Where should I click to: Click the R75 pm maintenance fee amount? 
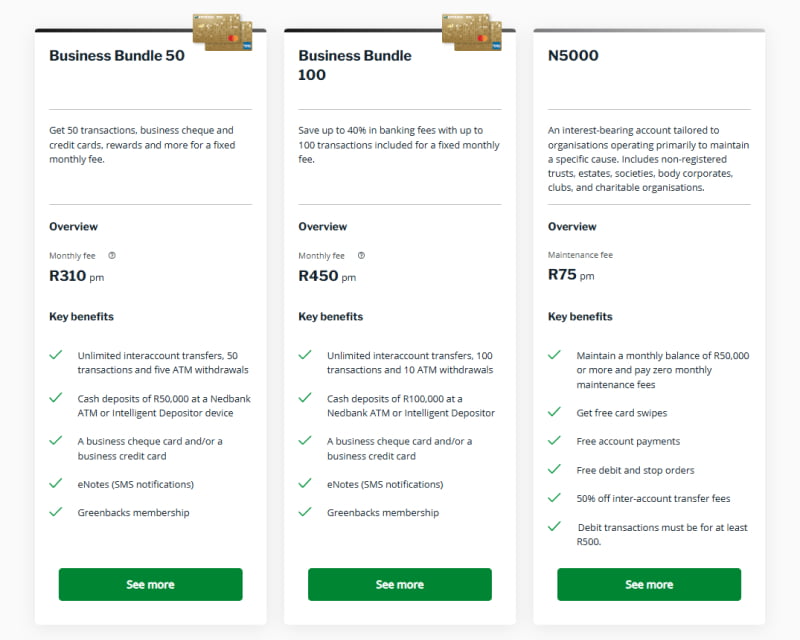coord(571,275)
